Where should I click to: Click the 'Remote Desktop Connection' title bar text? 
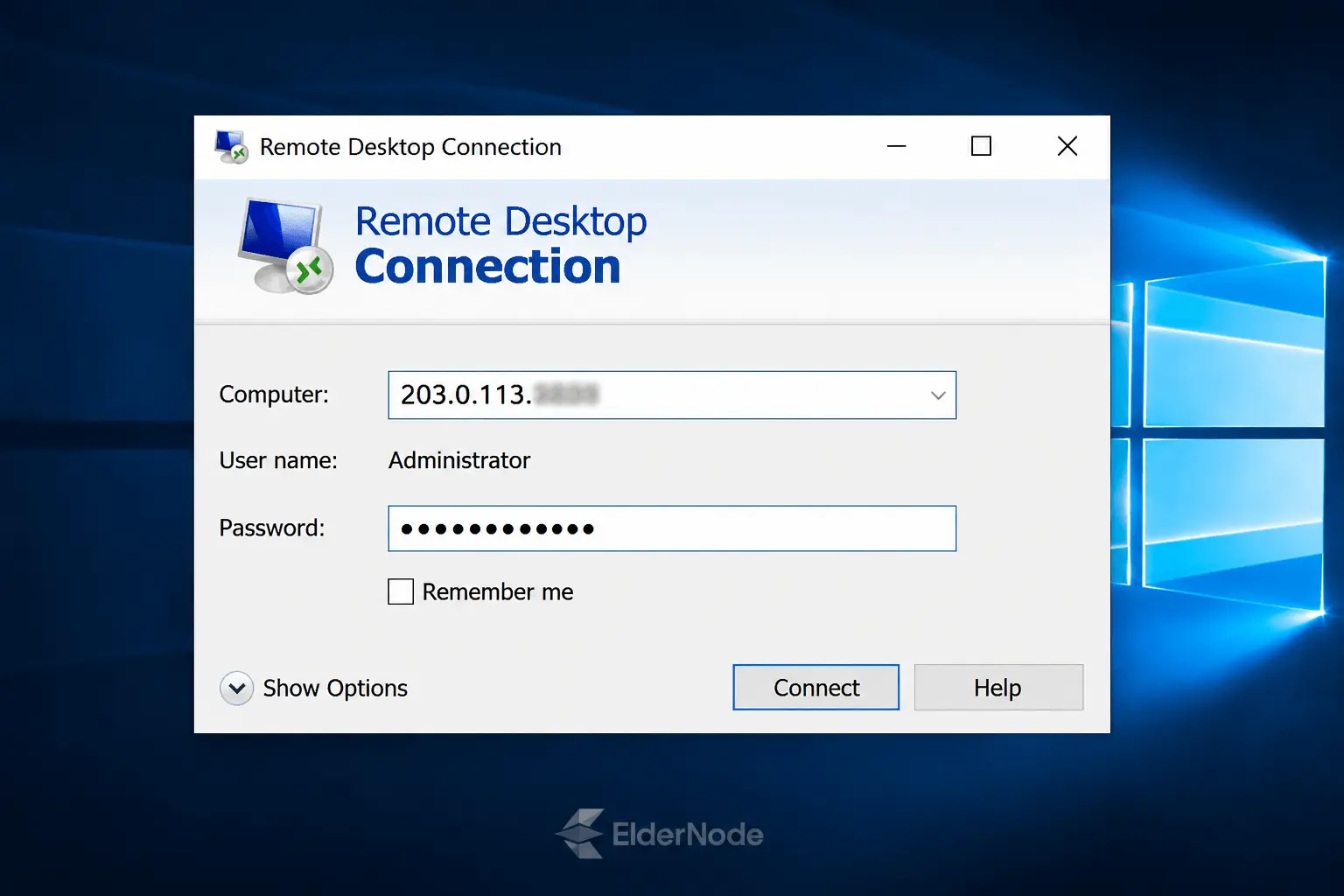(x=410, y=147)
